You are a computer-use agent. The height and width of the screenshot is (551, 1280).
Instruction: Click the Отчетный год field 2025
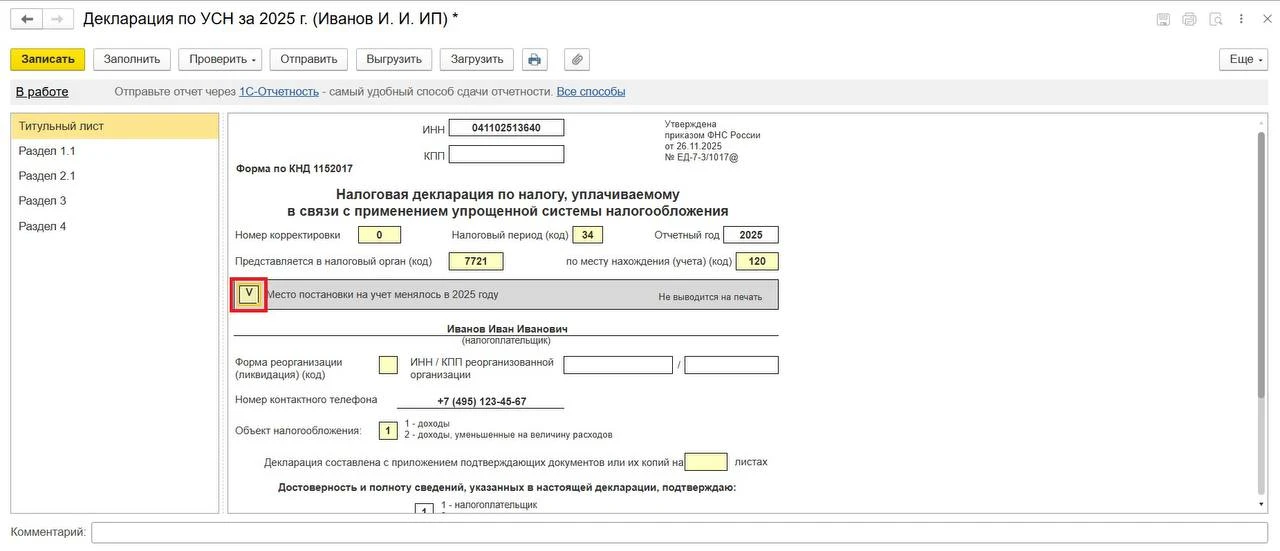[x=751, y=235]
